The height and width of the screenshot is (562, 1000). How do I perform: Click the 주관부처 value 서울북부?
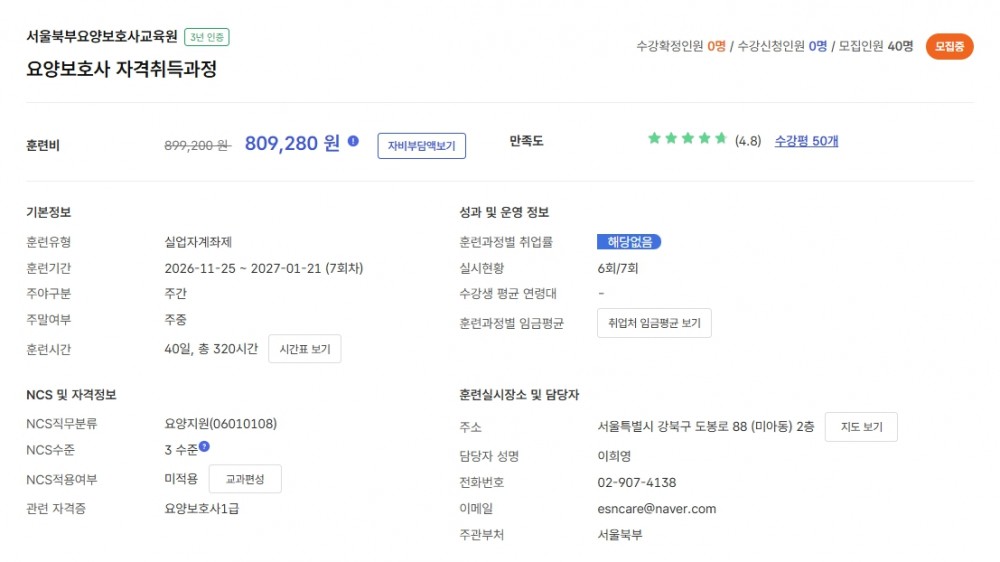[619, 535]
